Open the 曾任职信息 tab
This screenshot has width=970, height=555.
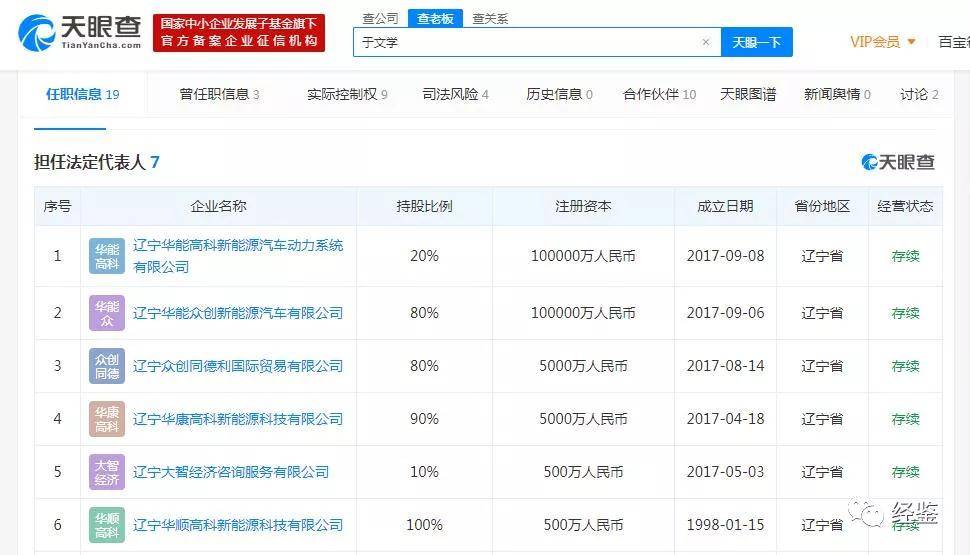click(219, 94)
